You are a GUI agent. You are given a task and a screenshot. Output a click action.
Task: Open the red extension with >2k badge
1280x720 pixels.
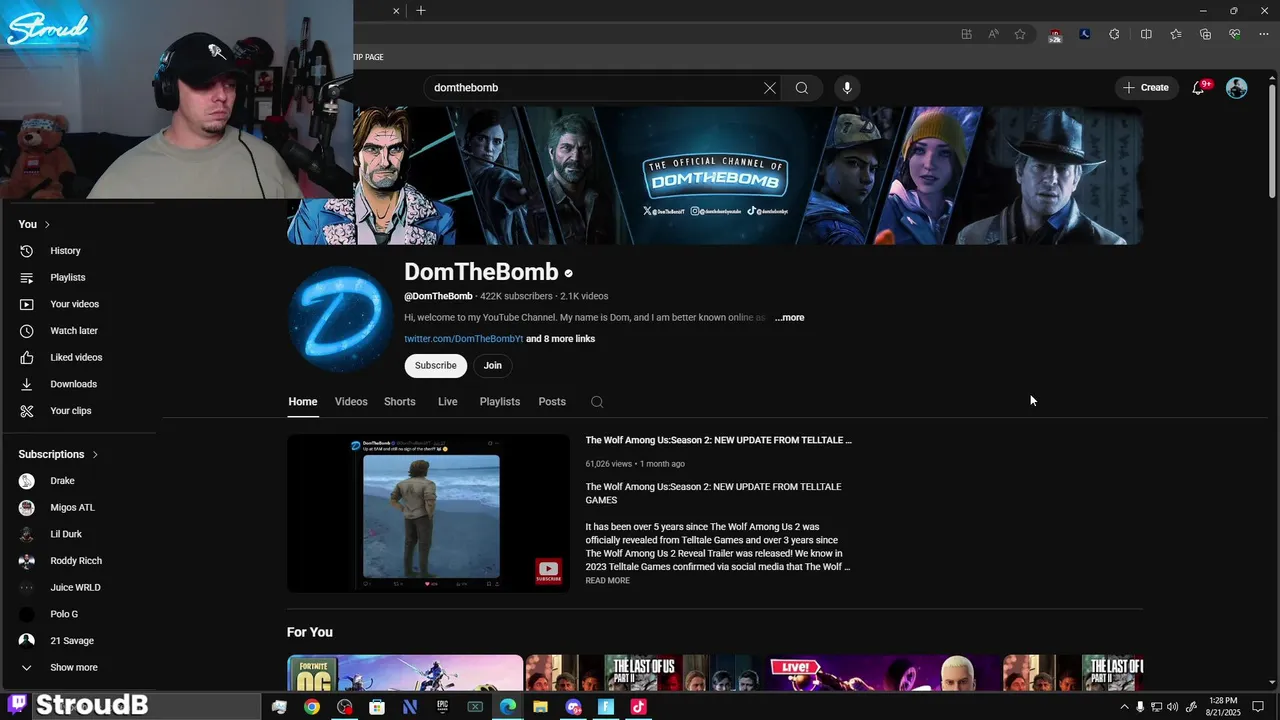point(1055,35)
